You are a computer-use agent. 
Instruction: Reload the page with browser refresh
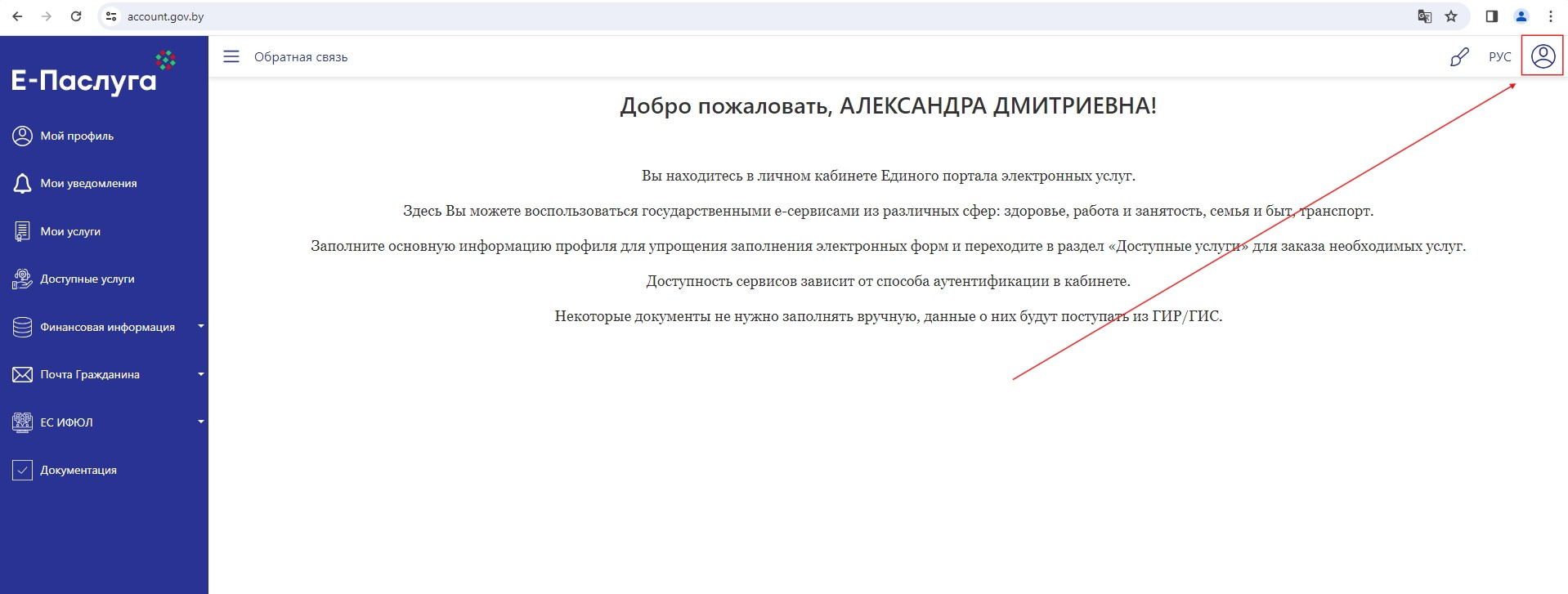click(x=76, y=16)
